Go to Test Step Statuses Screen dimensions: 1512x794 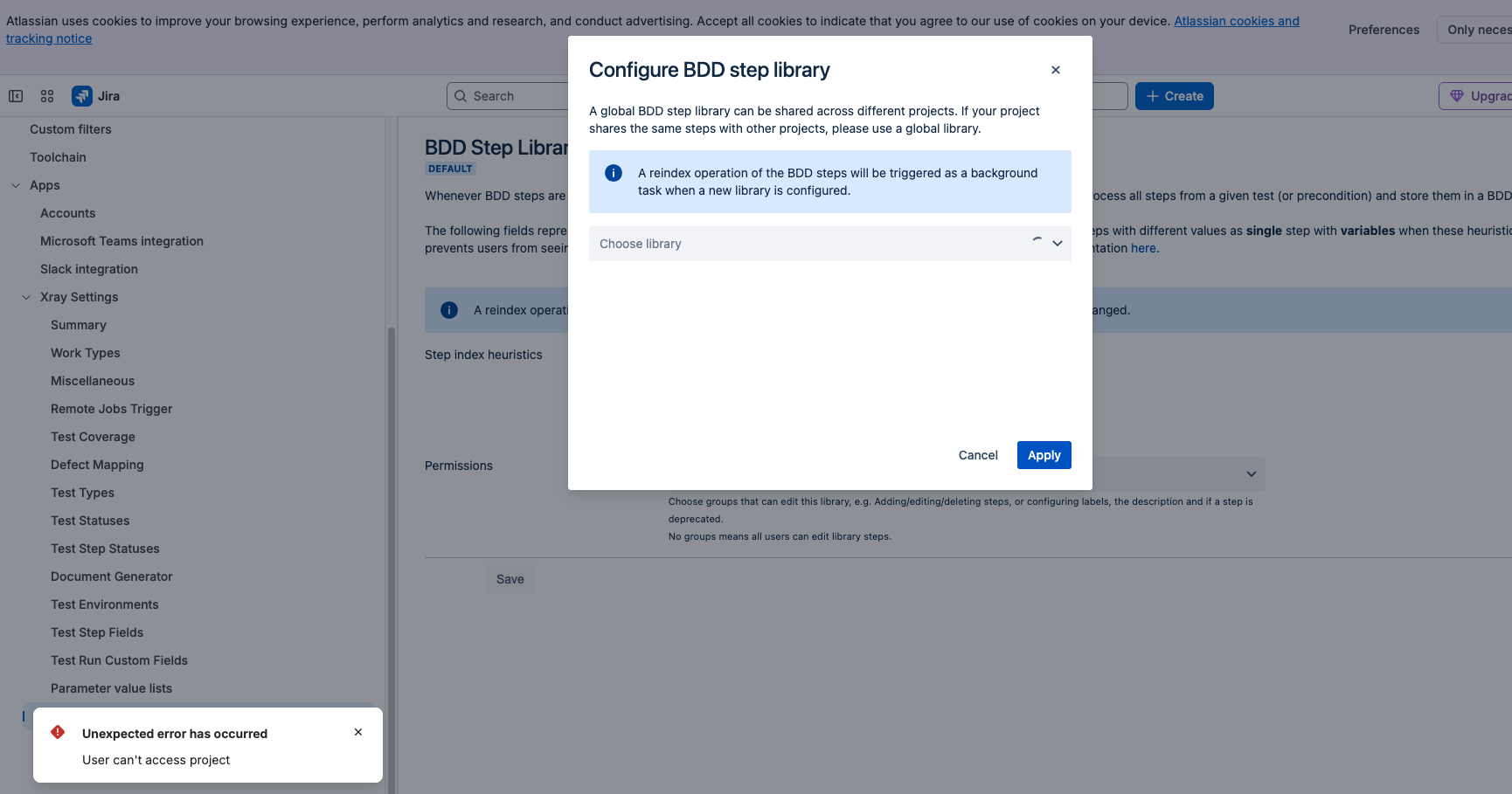[105, 549]
